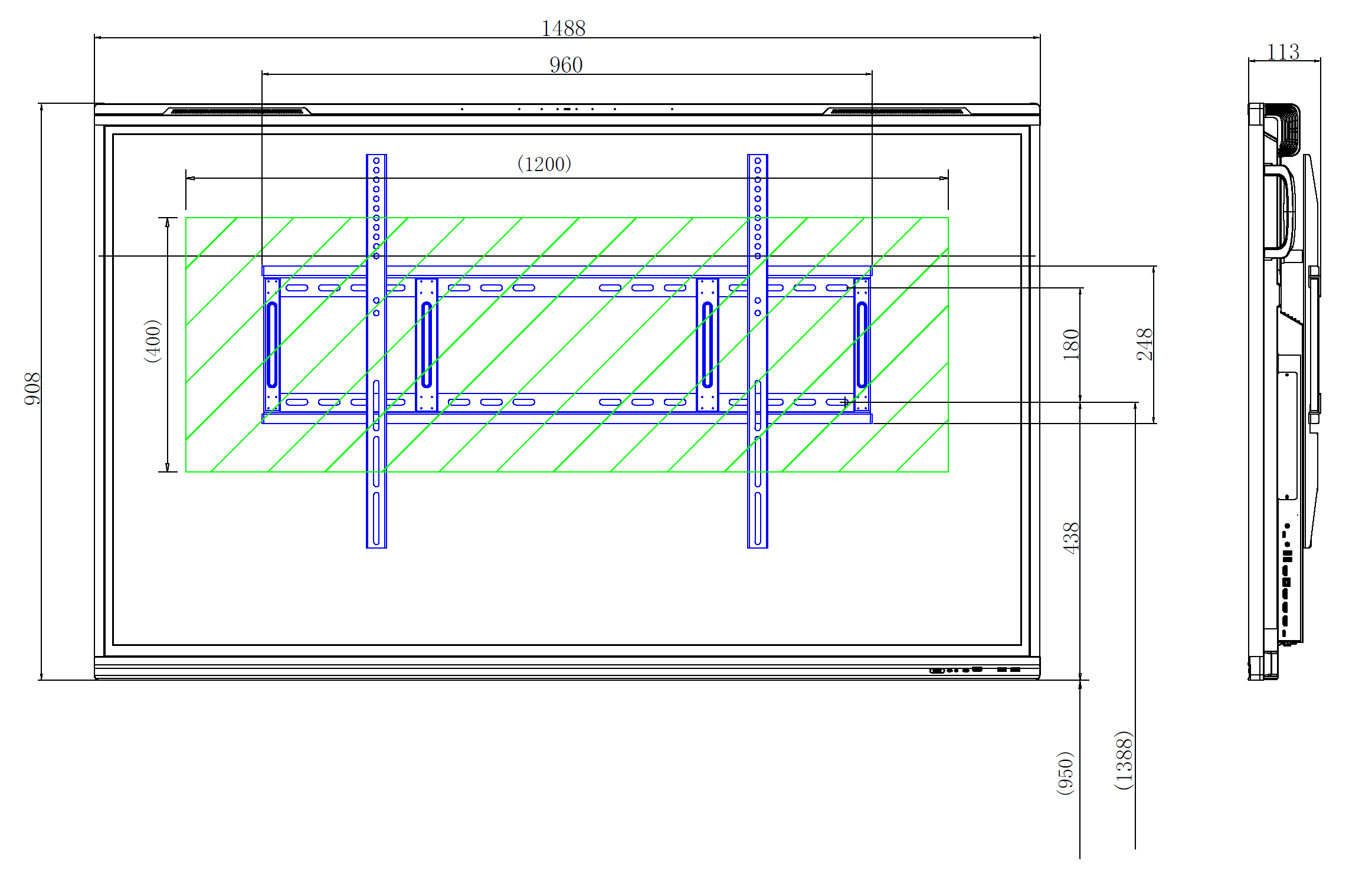Select the 960 bracket width dimension text
Image resolution: width=1372 pixels, height=876 pixels.
(565, 65)
